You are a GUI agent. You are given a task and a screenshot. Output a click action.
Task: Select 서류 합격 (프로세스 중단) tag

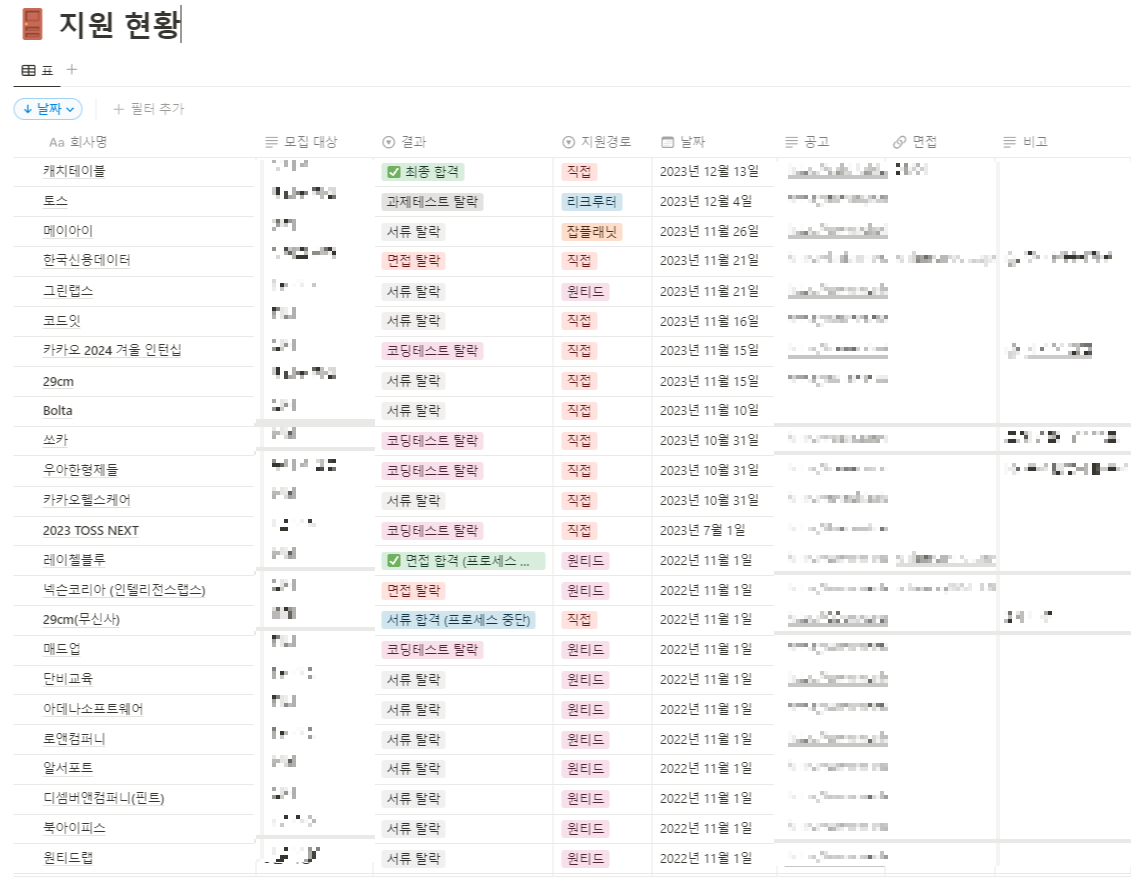[458, 620]
